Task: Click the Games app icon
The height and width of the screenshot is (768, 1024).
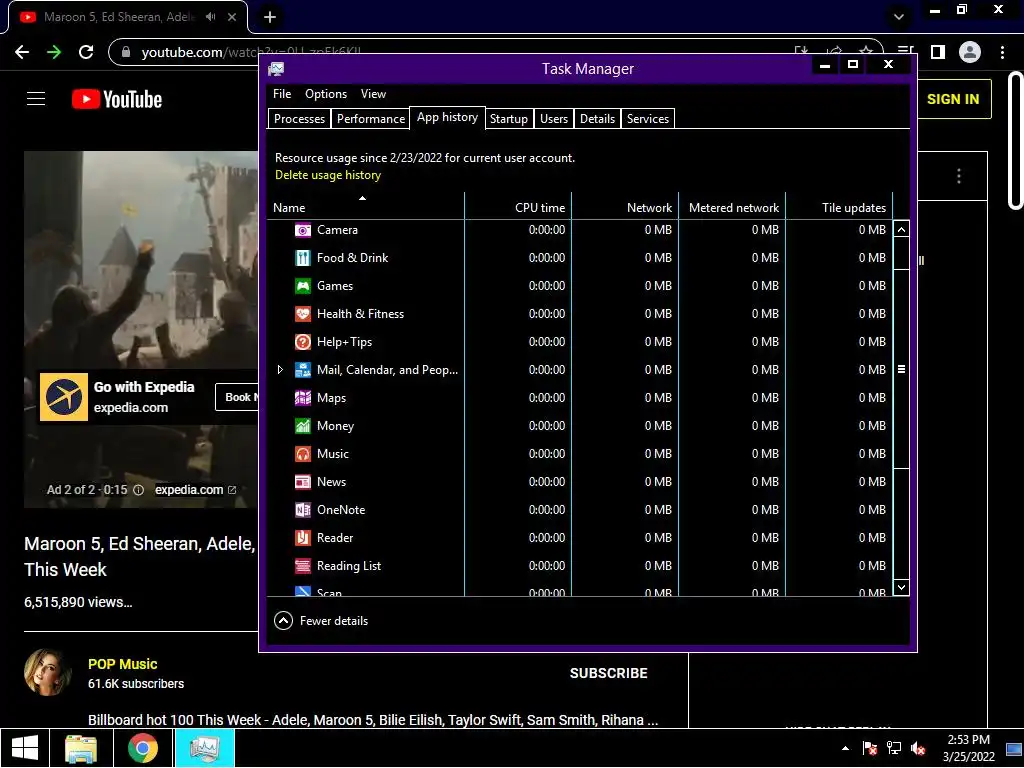Action: 303,286
